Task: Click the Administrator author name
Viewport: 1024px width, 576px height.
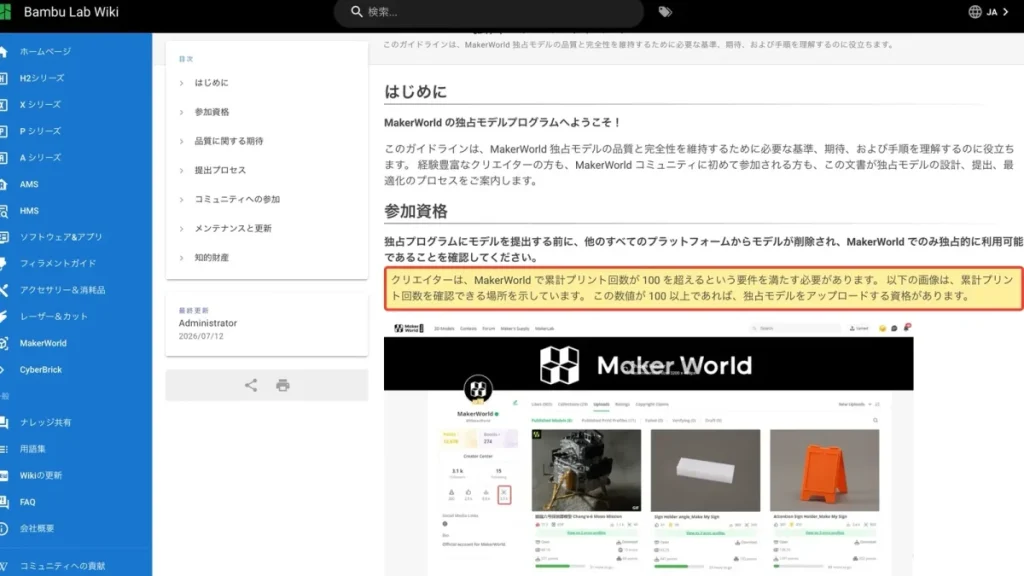Action: click(208, 323)
